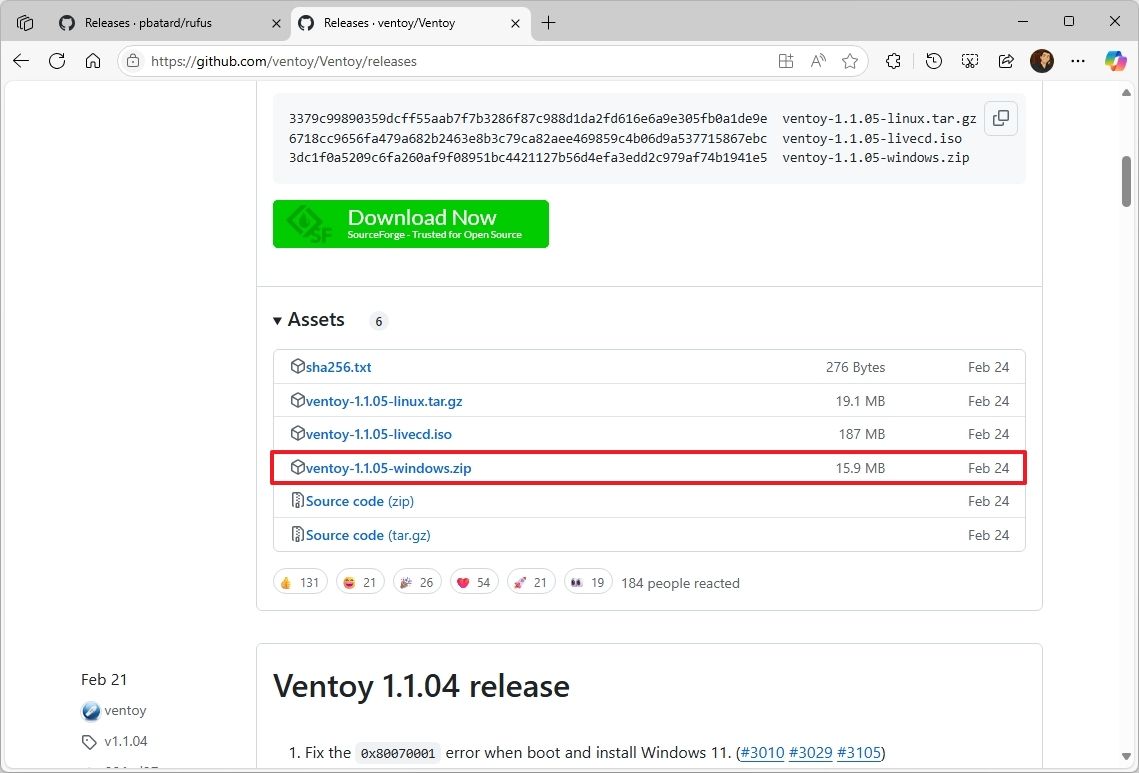
Task: React with the heart emoji
Action: [473, 582]
